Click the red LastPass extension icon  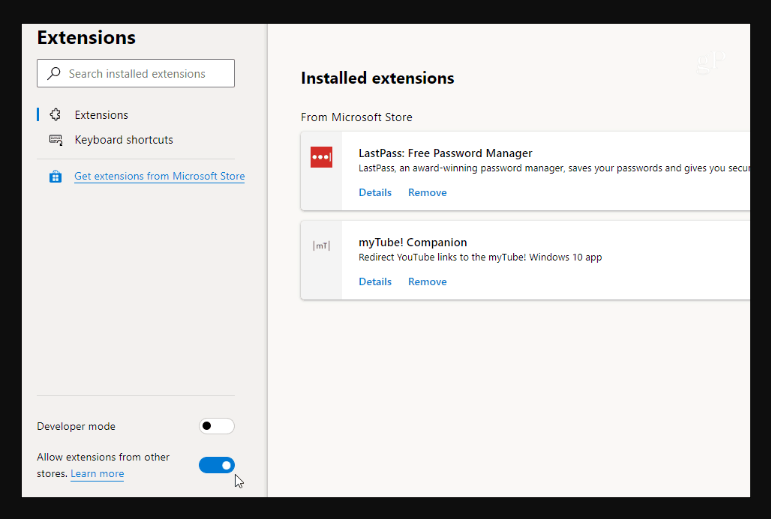[x=321, y=157]
